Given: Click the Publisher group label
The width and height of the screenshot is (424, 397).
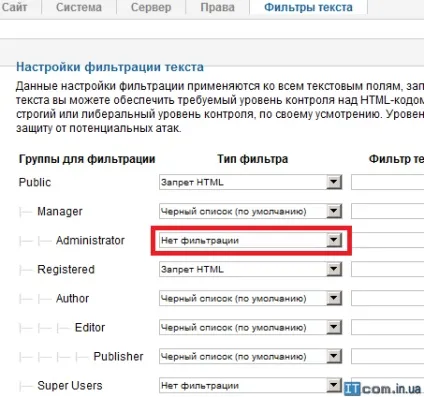Looking at the screenshot, I should [x=118, y=356].
